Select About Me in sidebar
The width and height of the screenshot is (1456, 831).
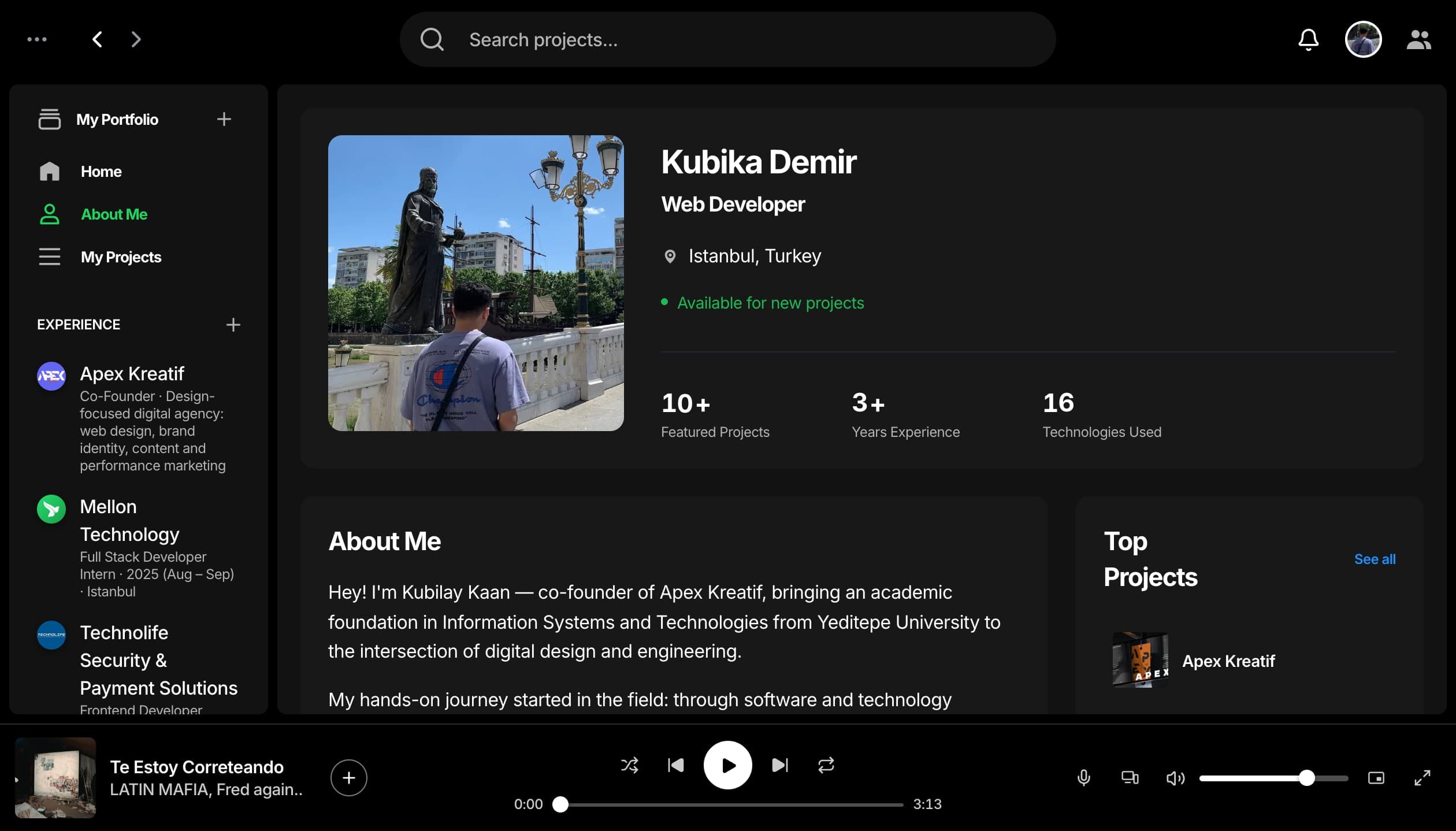click(x=139, y=214)
